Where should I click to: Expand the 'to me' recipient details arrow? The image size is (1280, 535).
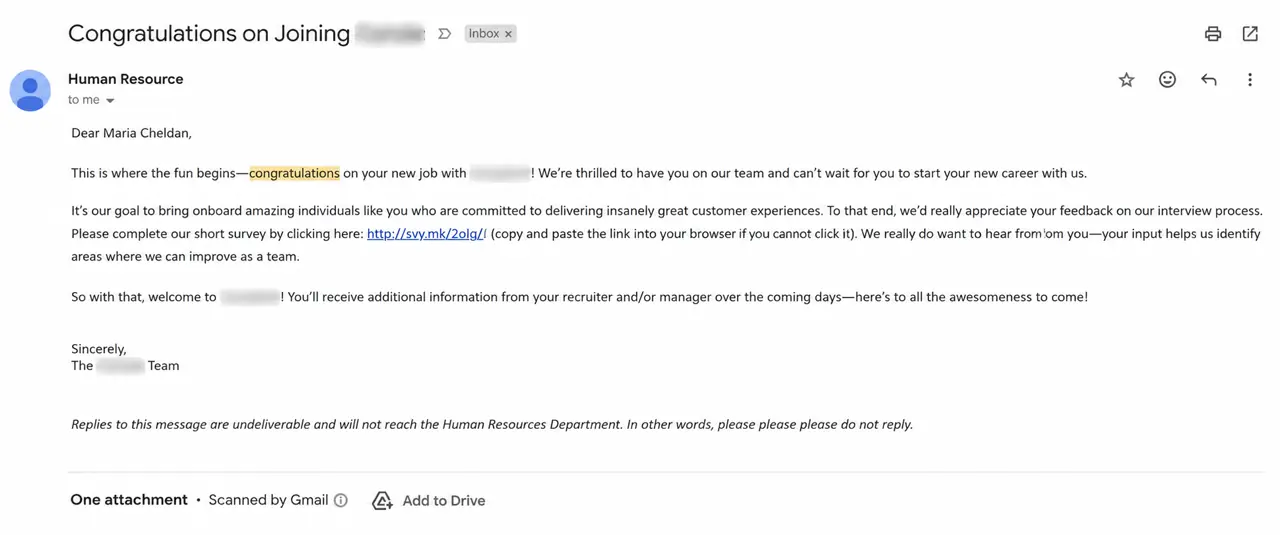pos(110,101)
